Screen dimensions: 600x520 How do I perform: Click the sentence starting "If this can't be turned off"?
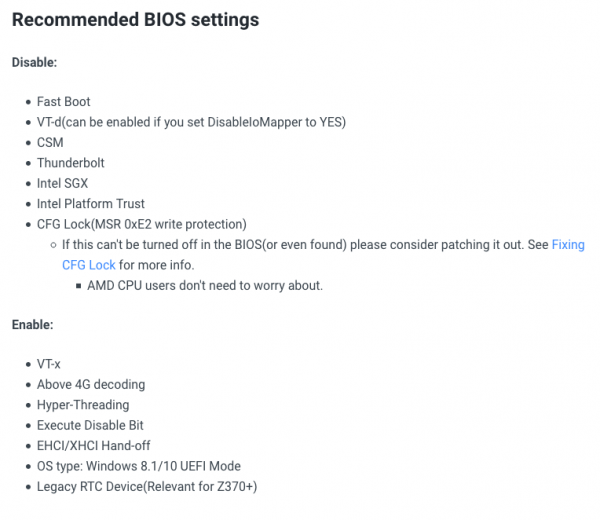(x=300, y=244)
